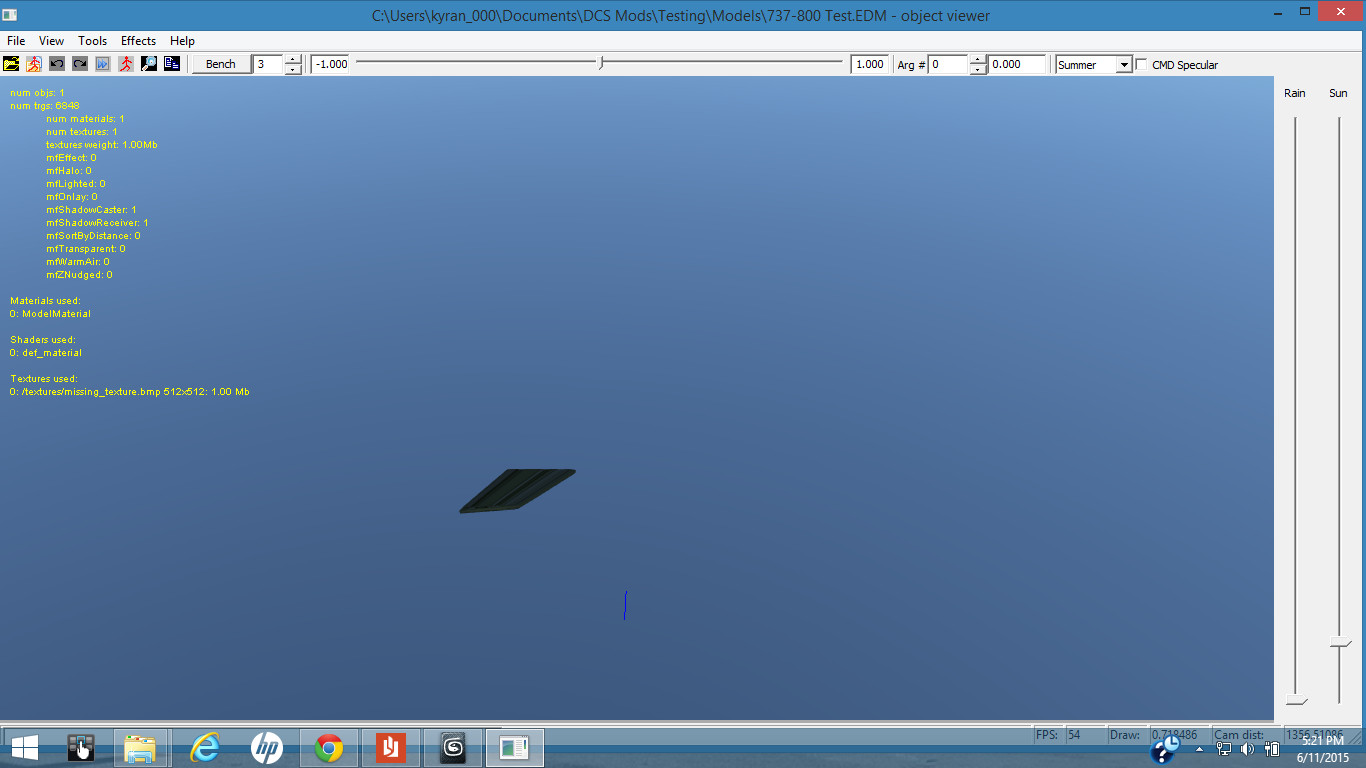This screenshot has width=1366, height=768.
Task: Click the network tray icon
Action: click(x=1224, y=749)
